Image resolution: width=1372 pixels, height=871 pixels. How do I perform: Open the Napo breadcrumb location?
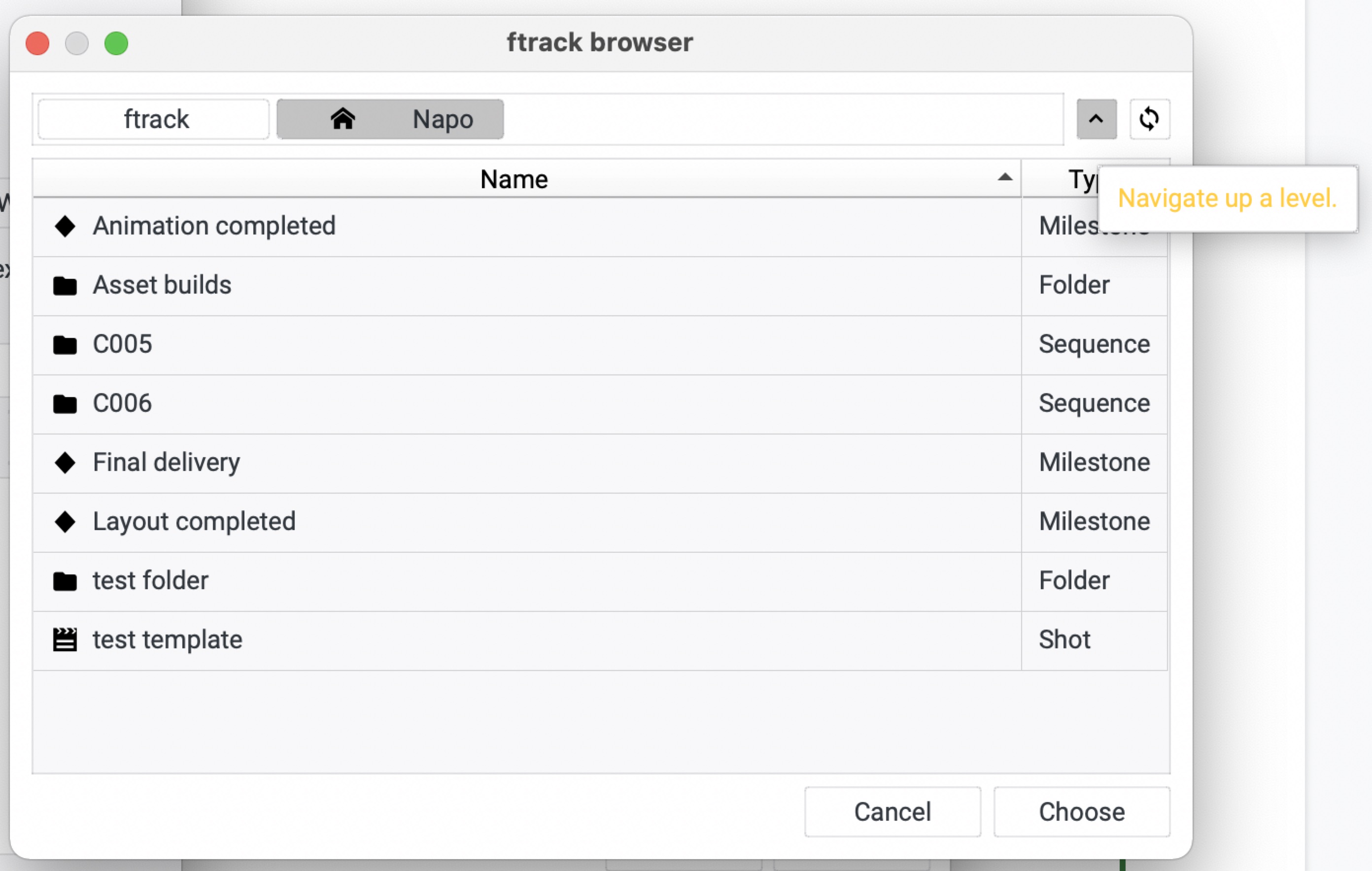tap(443, 119)
